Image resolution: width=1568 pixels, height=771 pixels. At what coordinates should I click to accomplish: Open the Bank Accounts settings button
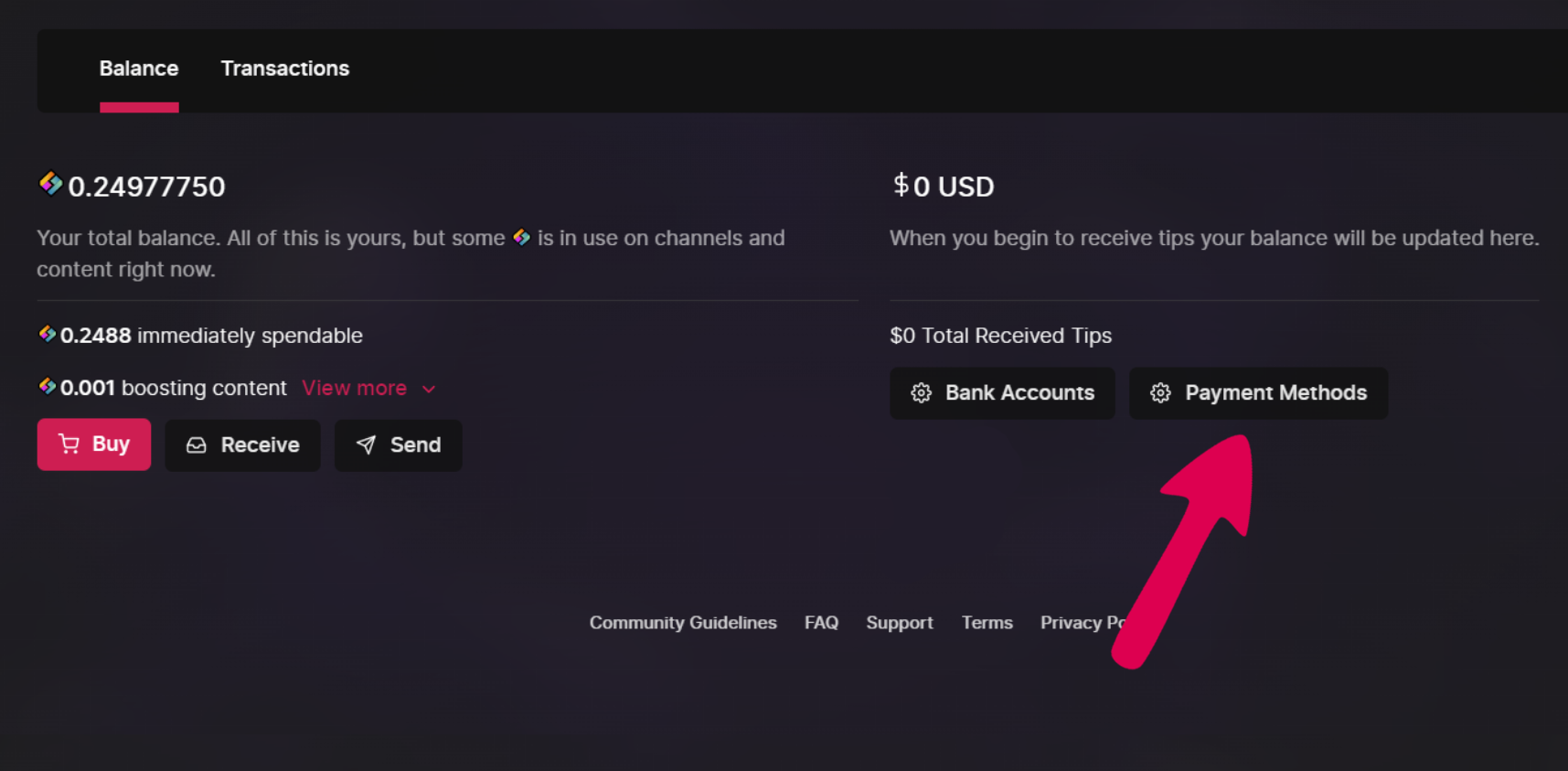point(1002,393)
